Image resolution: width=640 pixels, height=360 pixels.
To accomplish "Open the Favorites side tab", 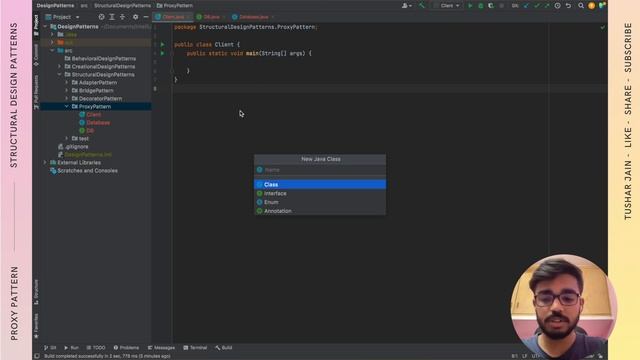I will point(36,326).
